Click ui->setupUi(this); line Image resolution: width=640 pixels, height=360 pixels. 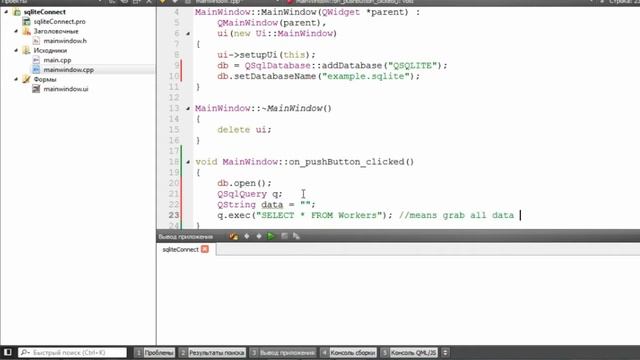266,55
